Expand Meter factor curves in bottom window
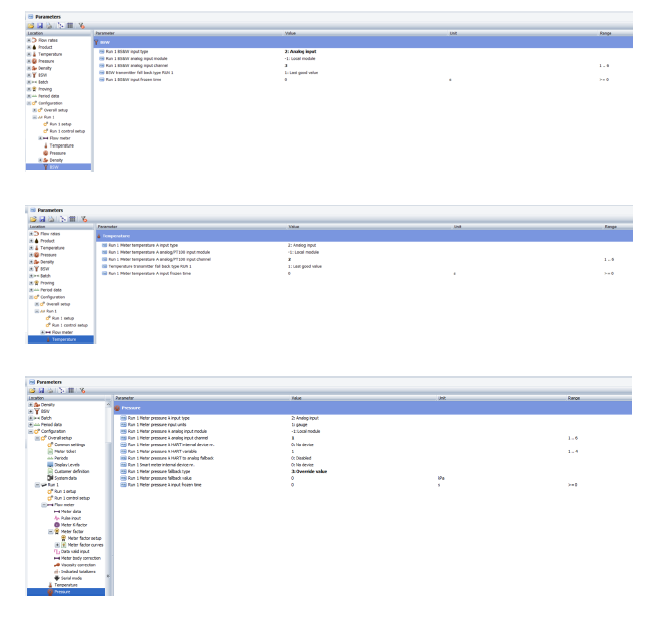651x618 pixels. pyautogui.click(x=57, y=545)
